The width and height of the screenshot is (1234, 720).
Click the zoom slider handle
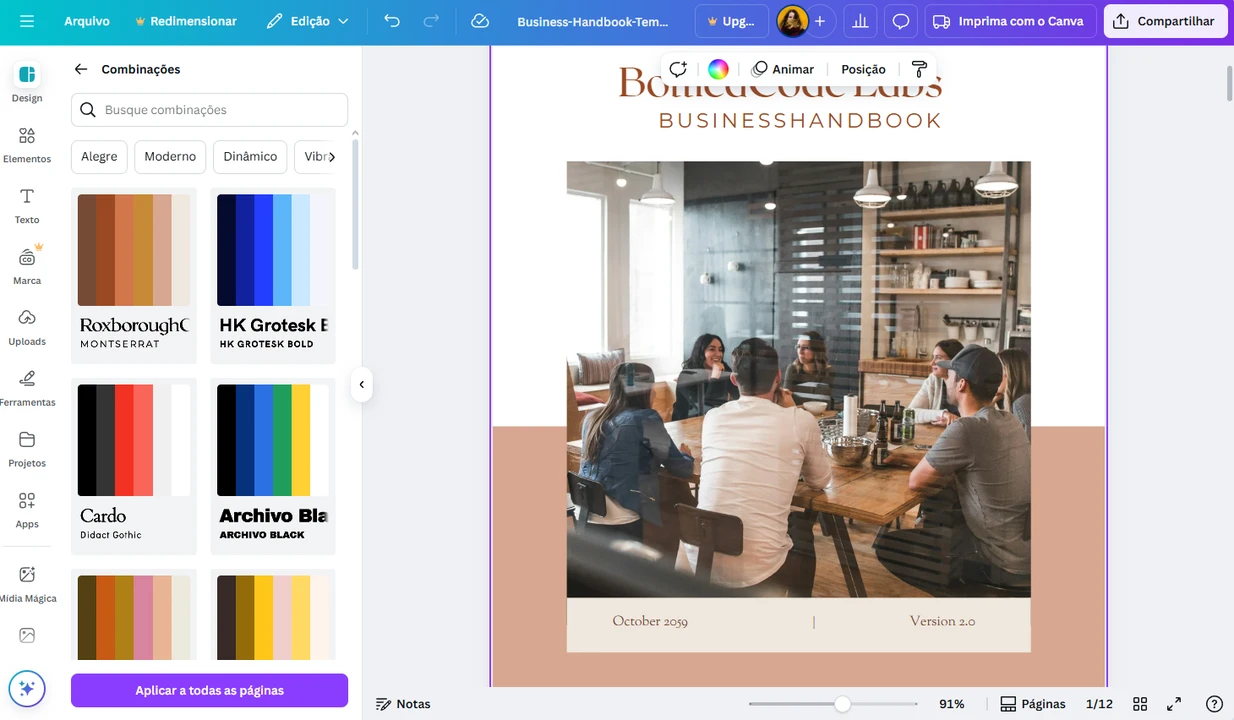tap(843, 704)
